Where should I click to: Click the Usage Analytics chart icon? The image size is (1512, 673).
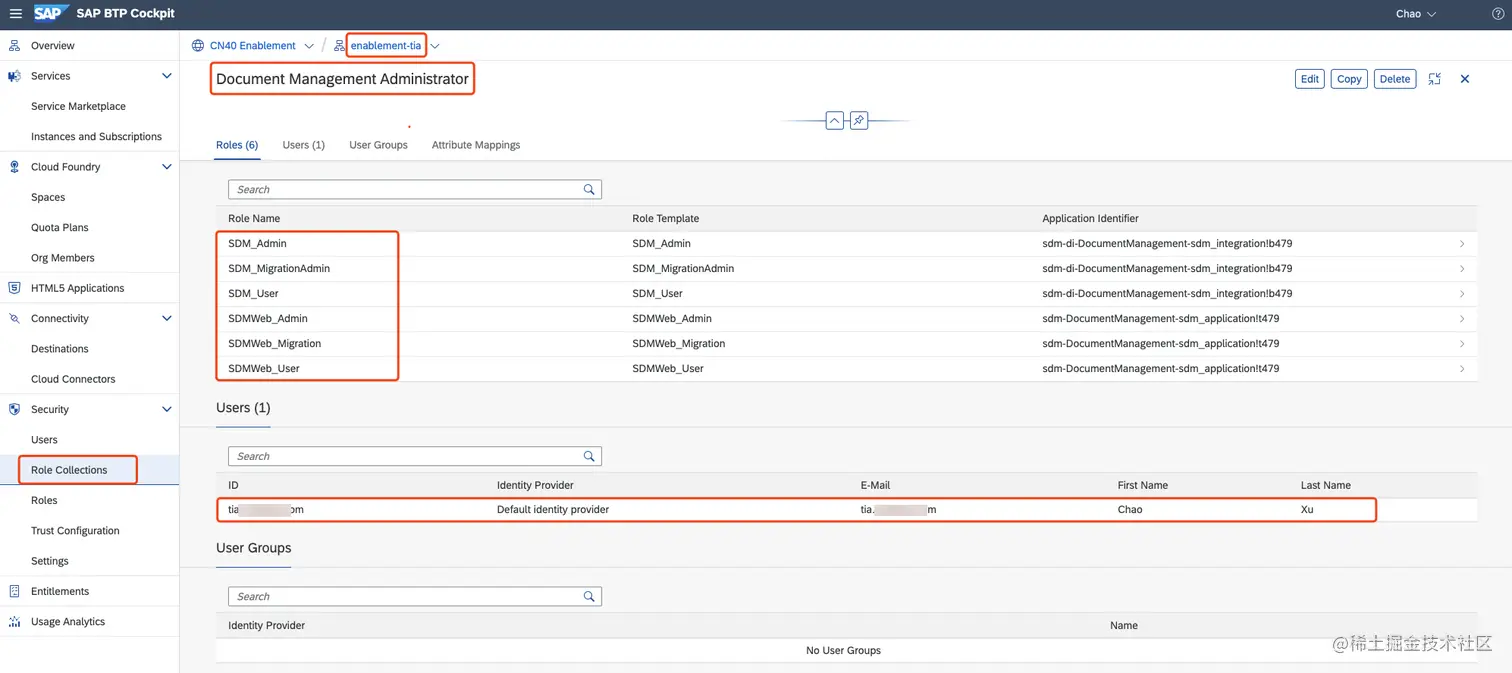(14, 622)
